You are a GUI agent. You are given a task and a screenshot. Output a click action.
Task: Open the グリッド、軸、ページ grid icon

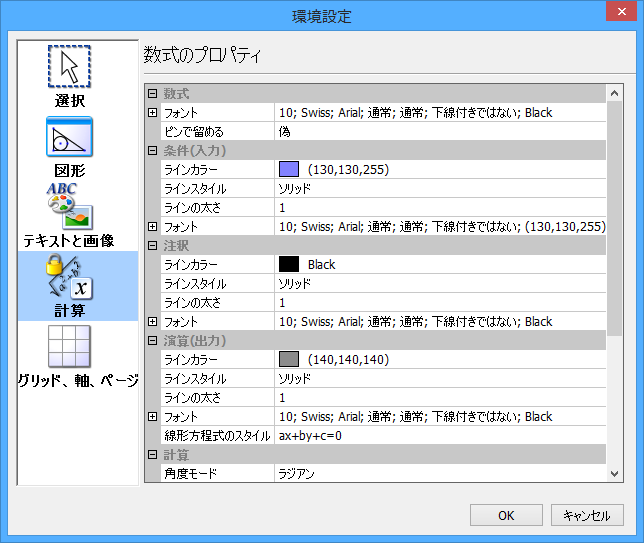coord(69,349)
